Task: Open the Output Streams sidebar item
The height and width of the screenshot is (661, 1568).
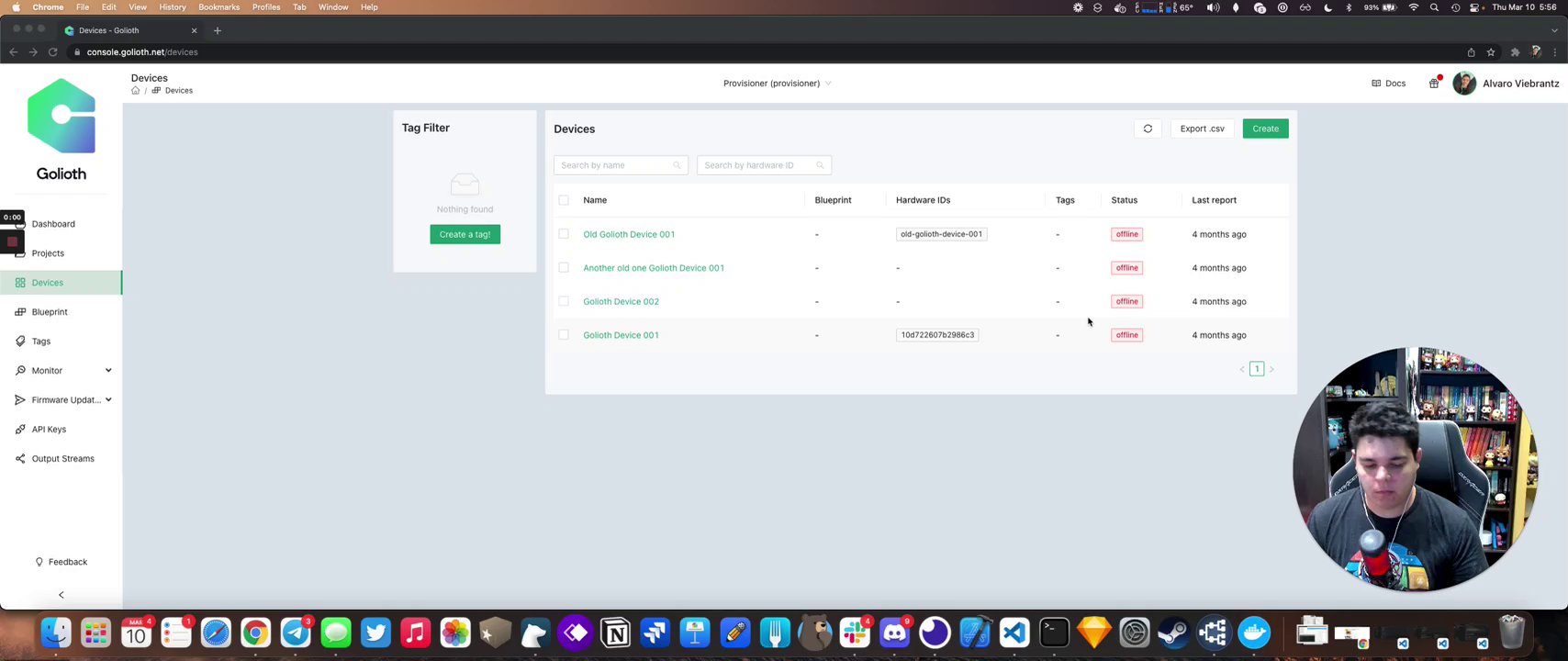Action: point(61,459)
